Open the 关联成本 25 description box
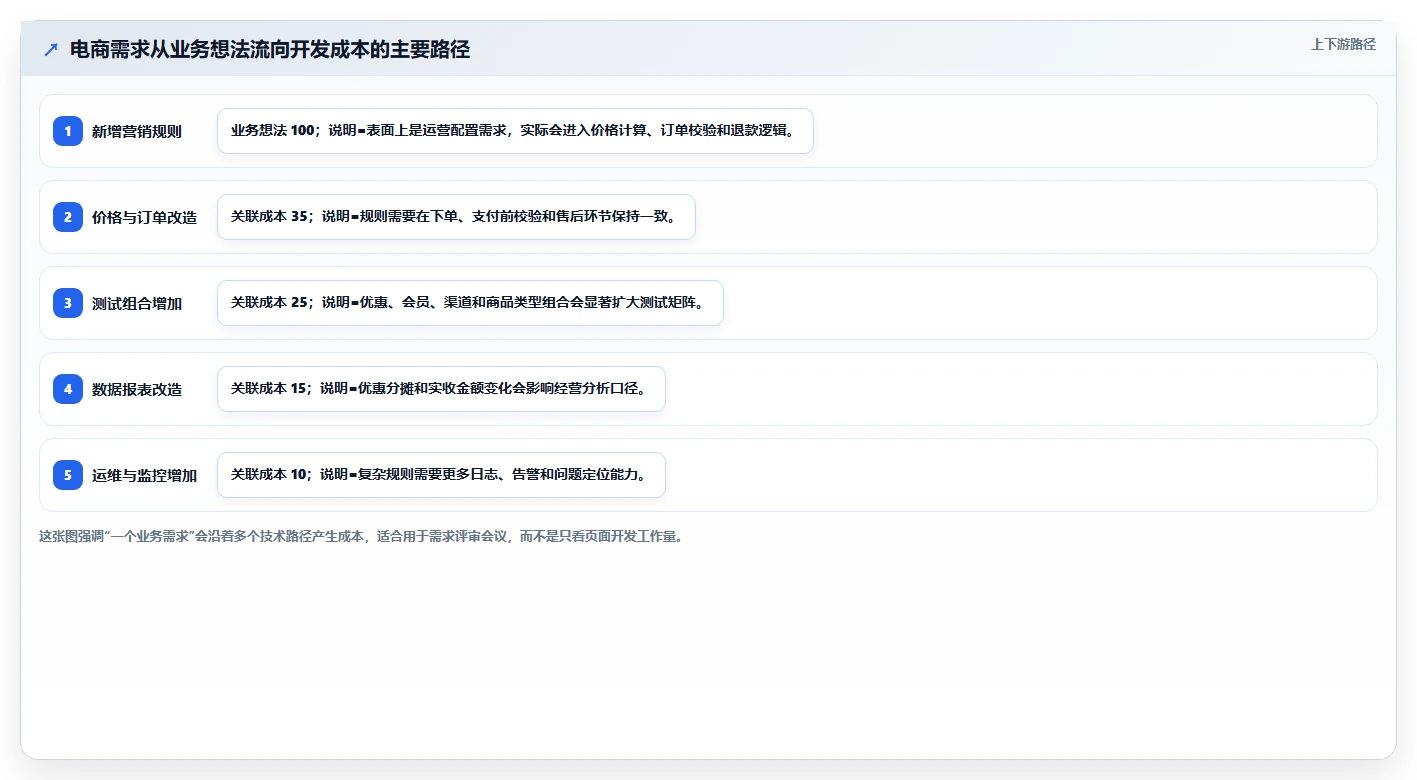 470,303
